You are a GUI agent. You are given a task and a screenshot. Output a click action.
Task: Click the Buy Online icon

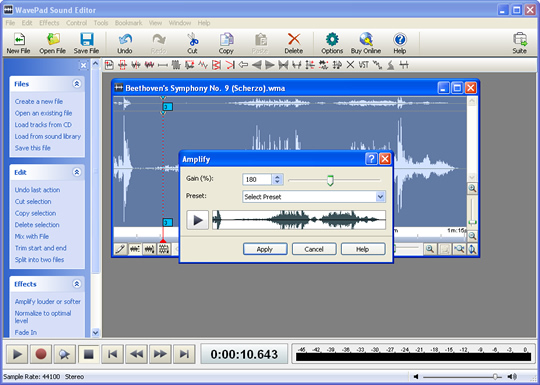(x=366, y=43)
